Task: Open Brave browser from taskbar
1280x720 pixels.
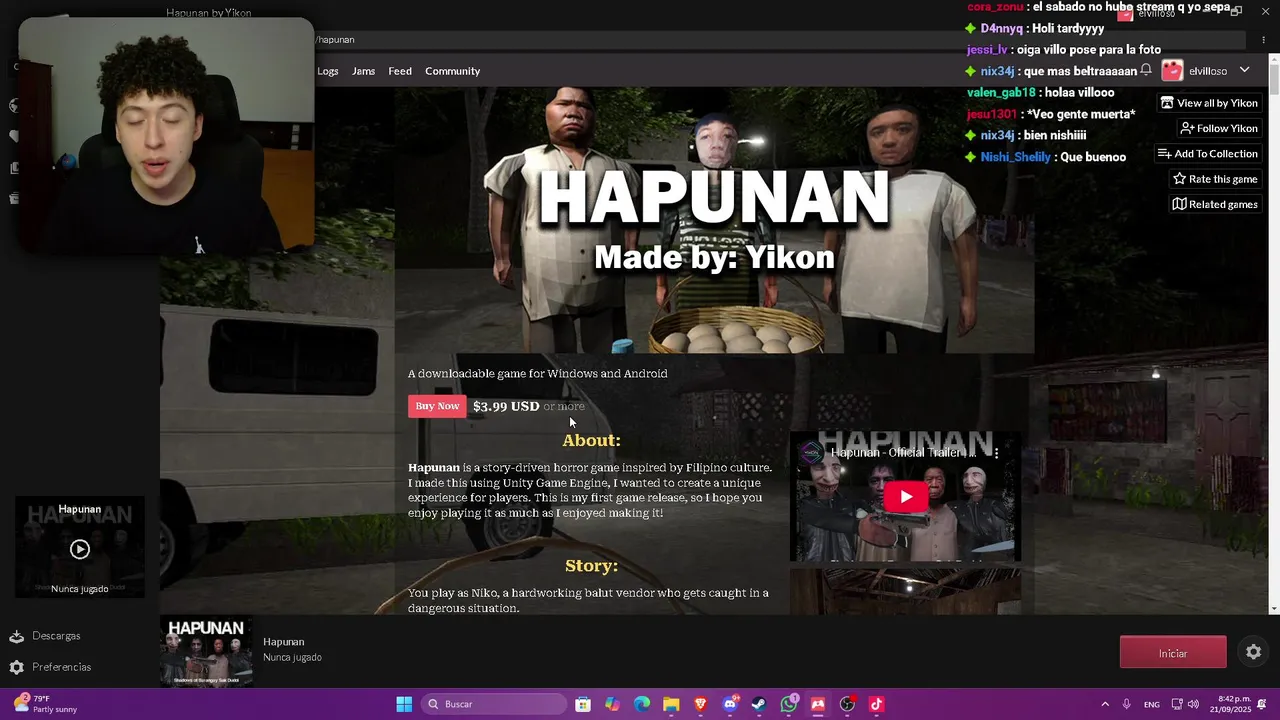Action: [700, 704]
